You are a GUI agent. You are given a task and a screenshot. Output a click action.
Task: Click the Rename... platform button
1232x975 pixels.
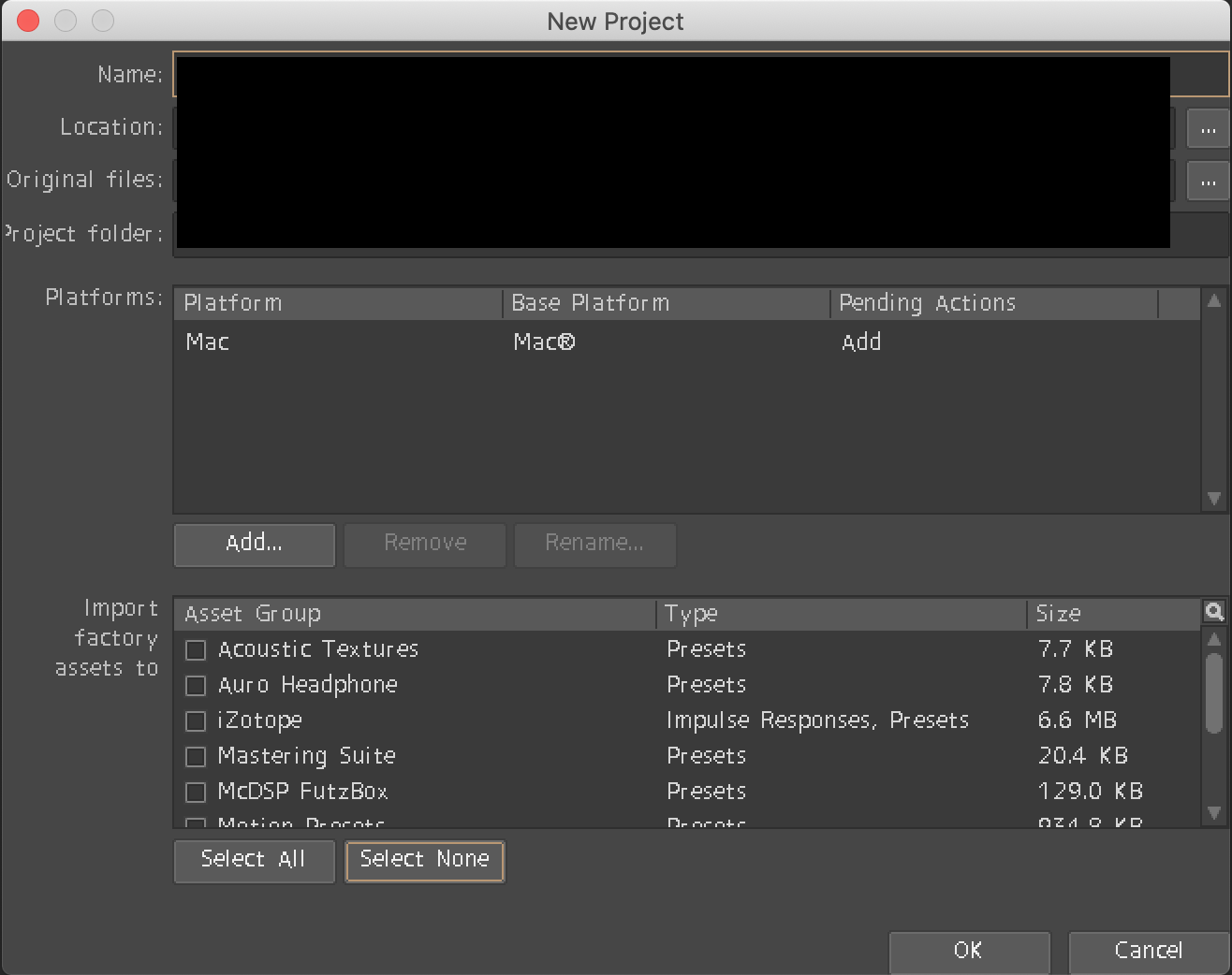tap(594, 545)
